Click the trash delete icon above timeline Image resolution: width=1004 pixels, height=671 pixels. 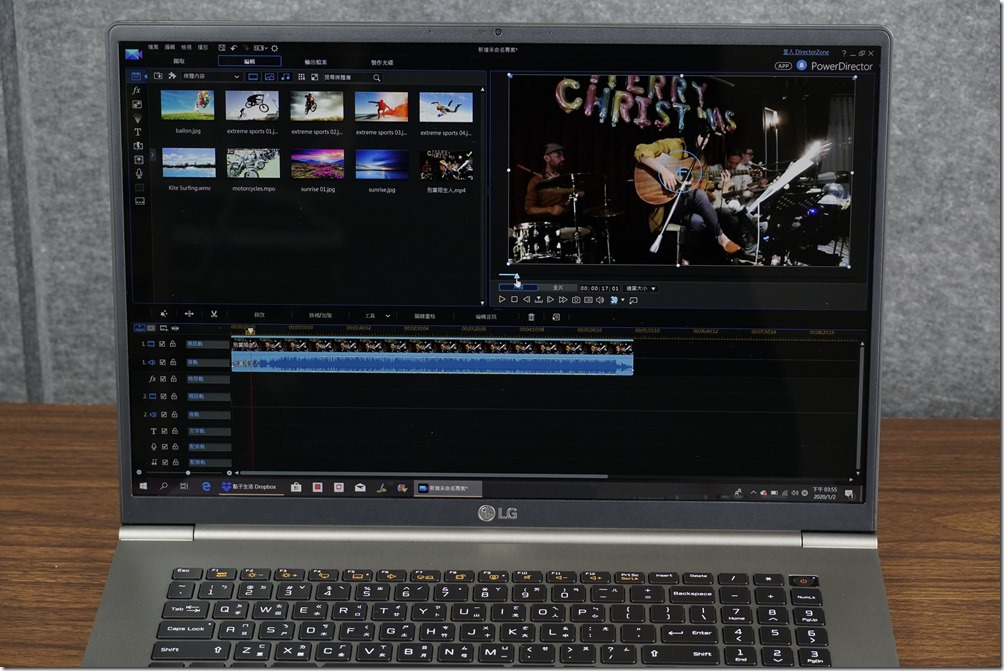pyautogui.click(x=531, y=316)
